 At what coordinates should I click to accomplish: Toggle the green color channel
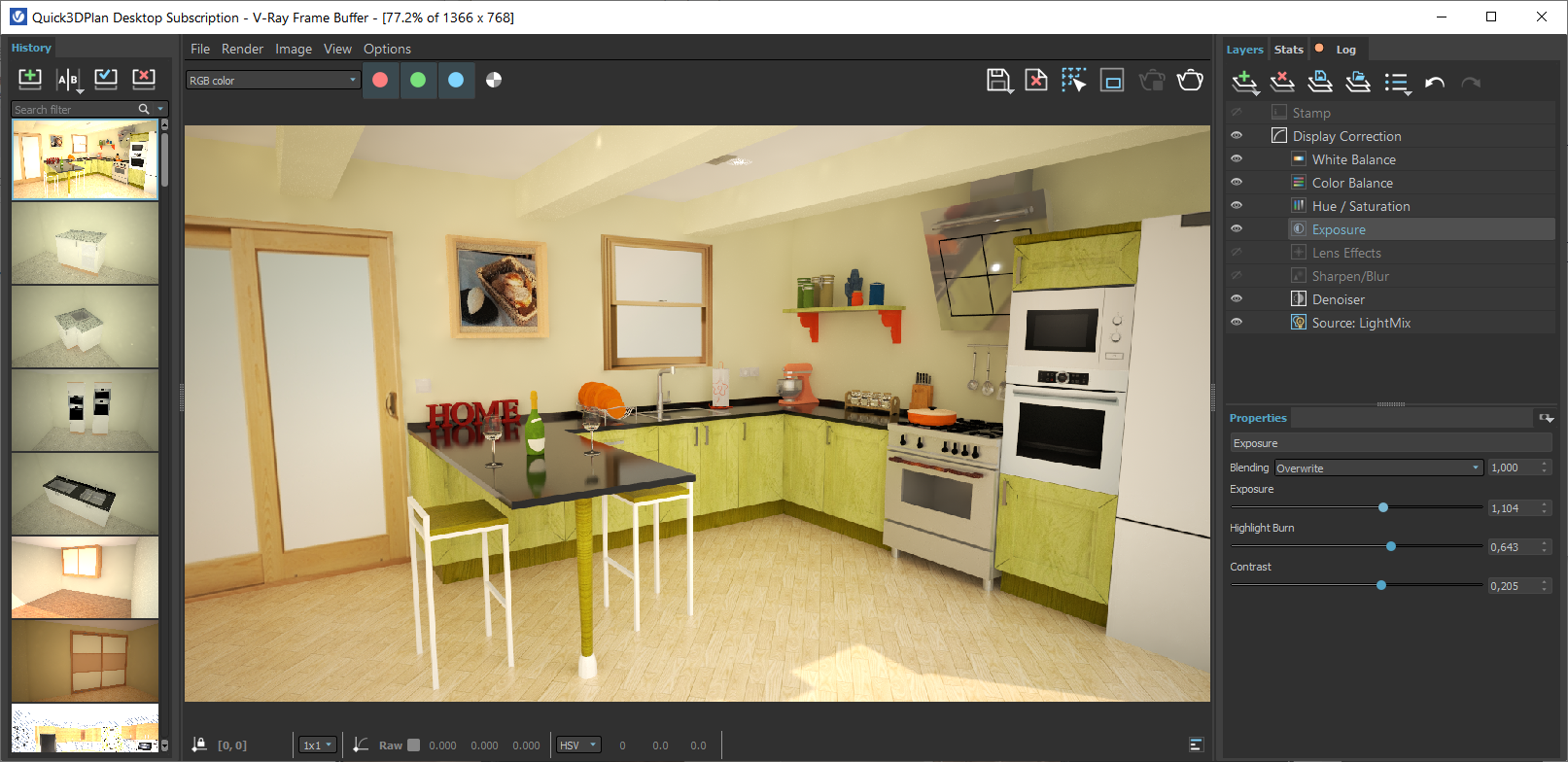pyautogui.click(x=418, y=80)
